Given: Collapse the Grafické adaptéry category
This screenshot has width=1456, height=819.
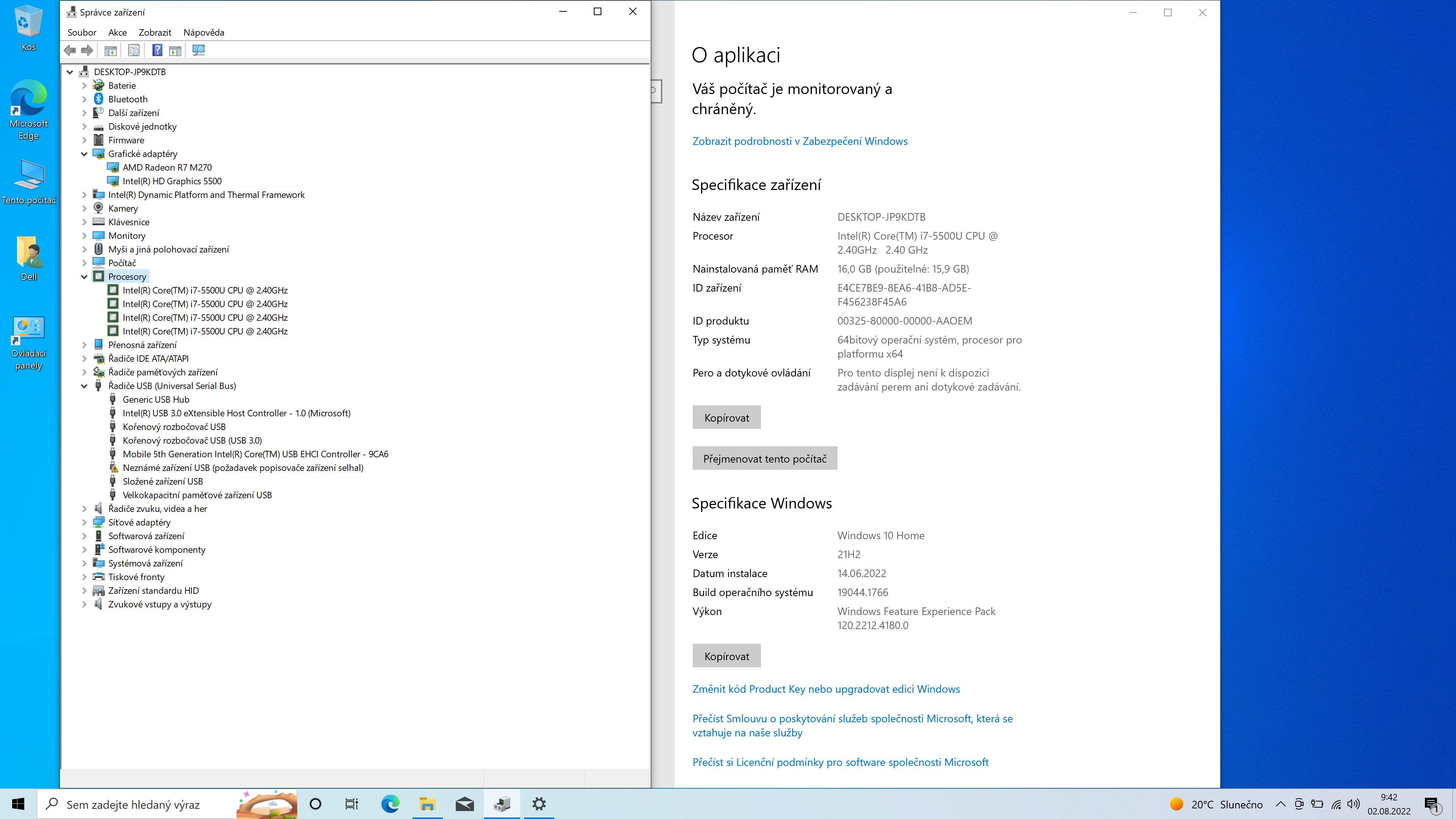Looking at the screenshot, I should pos(84,154).
